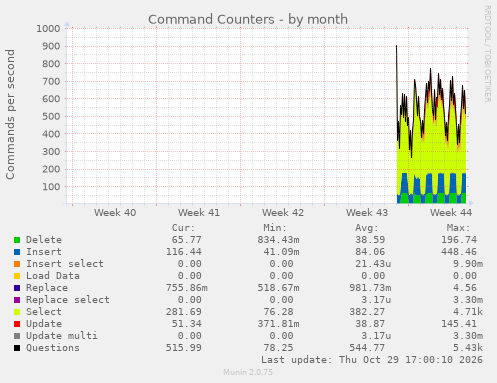Click the purple Replace select legend swatch
Viewport: 497px width, 383px height.
[17, 300]
